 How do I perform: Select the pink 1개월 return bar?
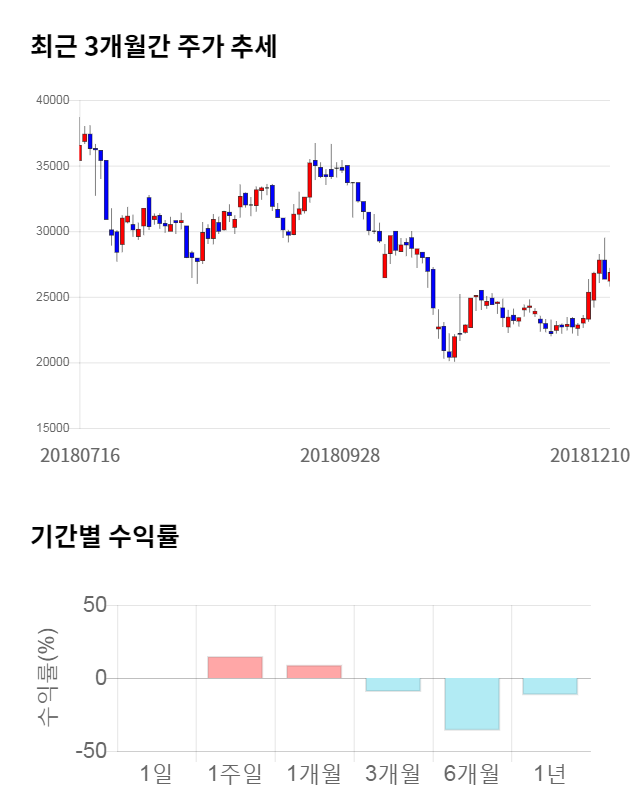[x=314, y=672]
